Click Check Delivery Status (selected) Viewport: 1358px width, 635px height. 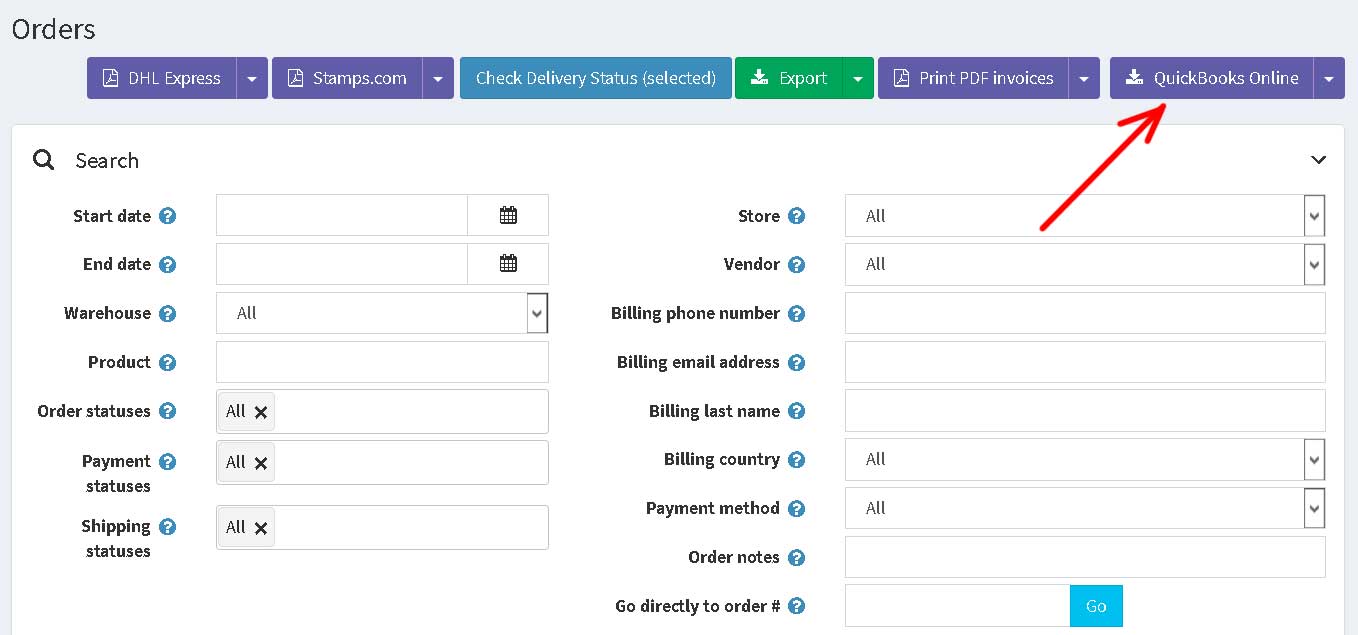coord(596,78)
